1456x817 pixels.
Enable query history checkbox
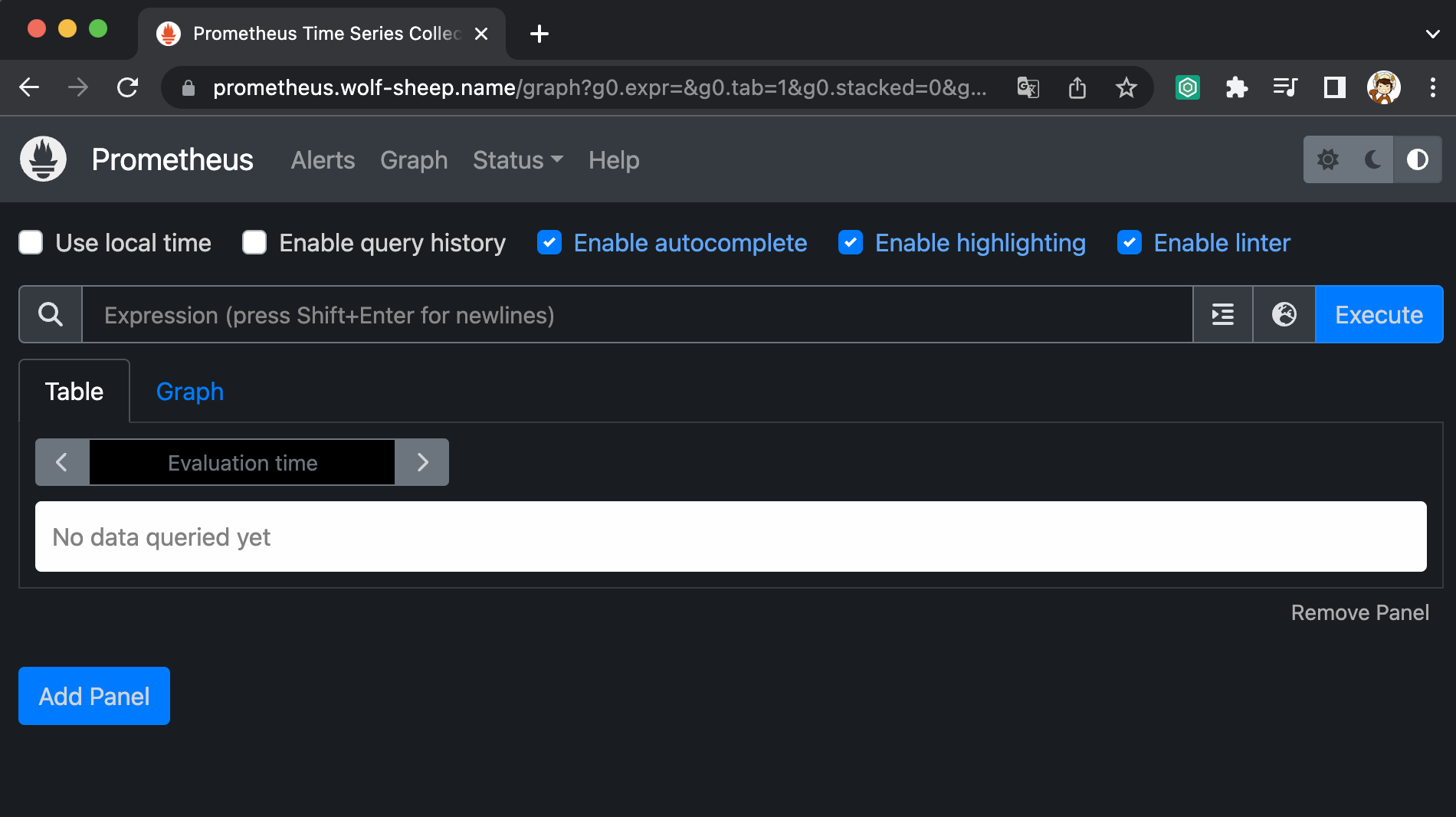click(254, 242)
